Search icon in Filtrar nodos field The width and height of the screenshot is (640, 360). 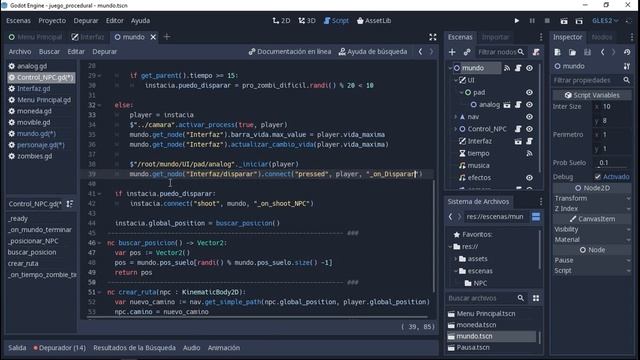(521, 52)
